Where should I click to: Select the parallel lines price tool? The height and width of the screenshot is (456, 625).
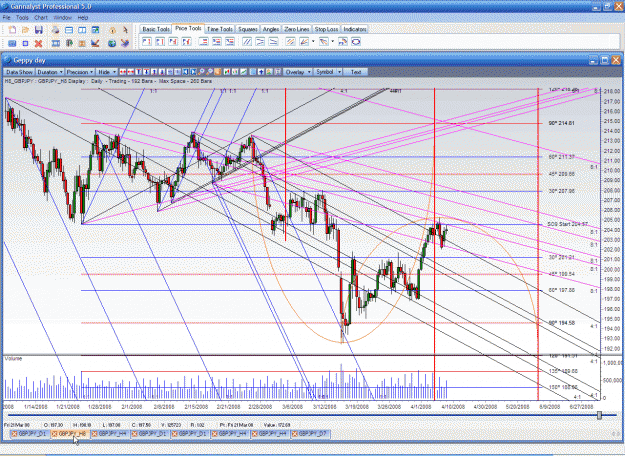(247, 41)
